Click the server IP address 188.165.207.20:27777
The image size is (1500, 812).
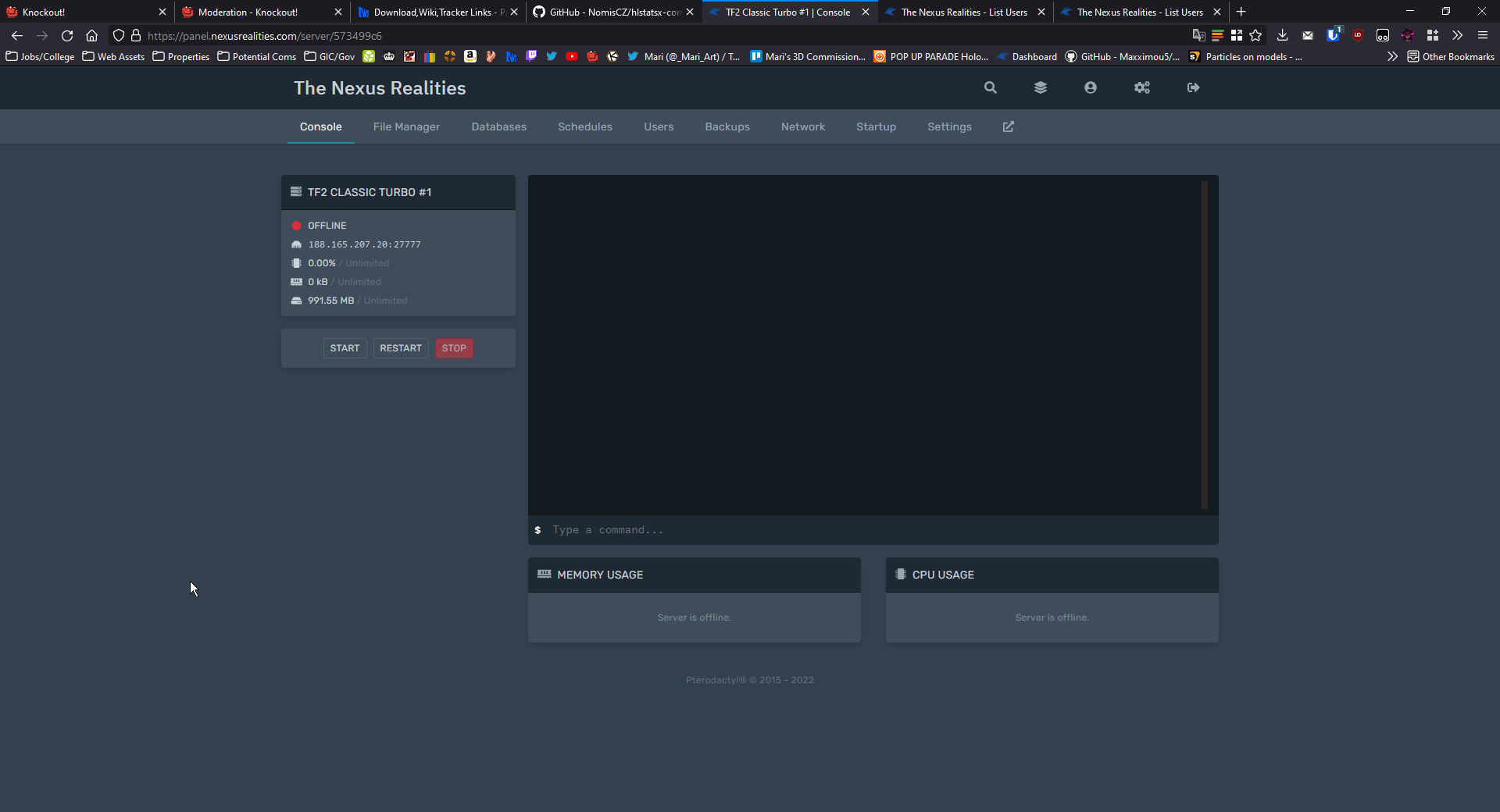coord(364,244)
